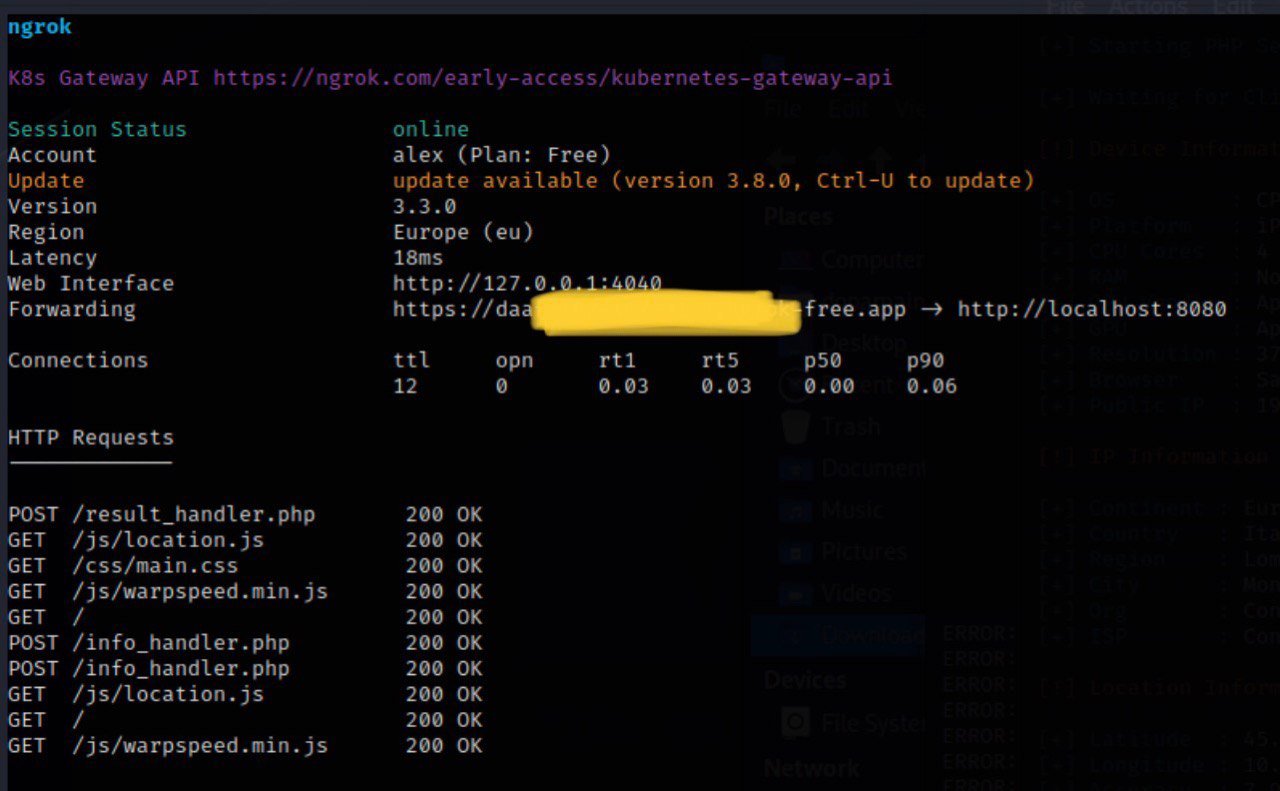Click the Session Status label
1280x791 pixels.
tap(97, 130)
